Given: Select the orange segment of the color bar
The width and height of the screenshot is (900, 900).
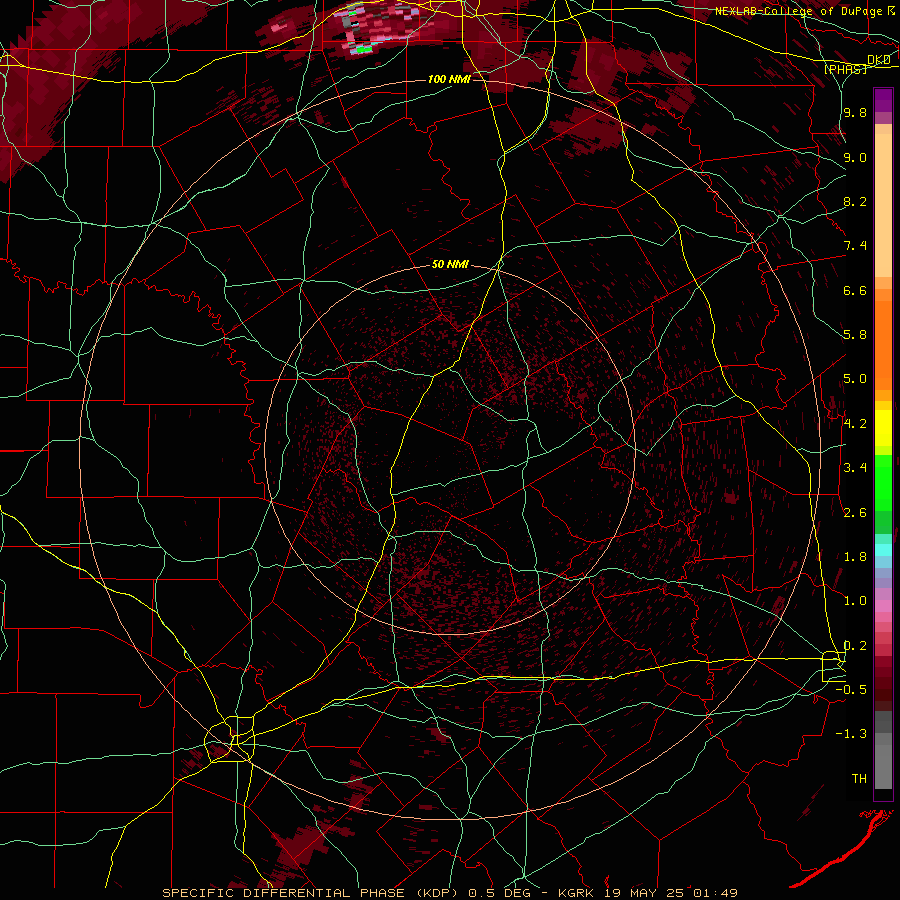Looking at the screenshot, I should (883, 346).
